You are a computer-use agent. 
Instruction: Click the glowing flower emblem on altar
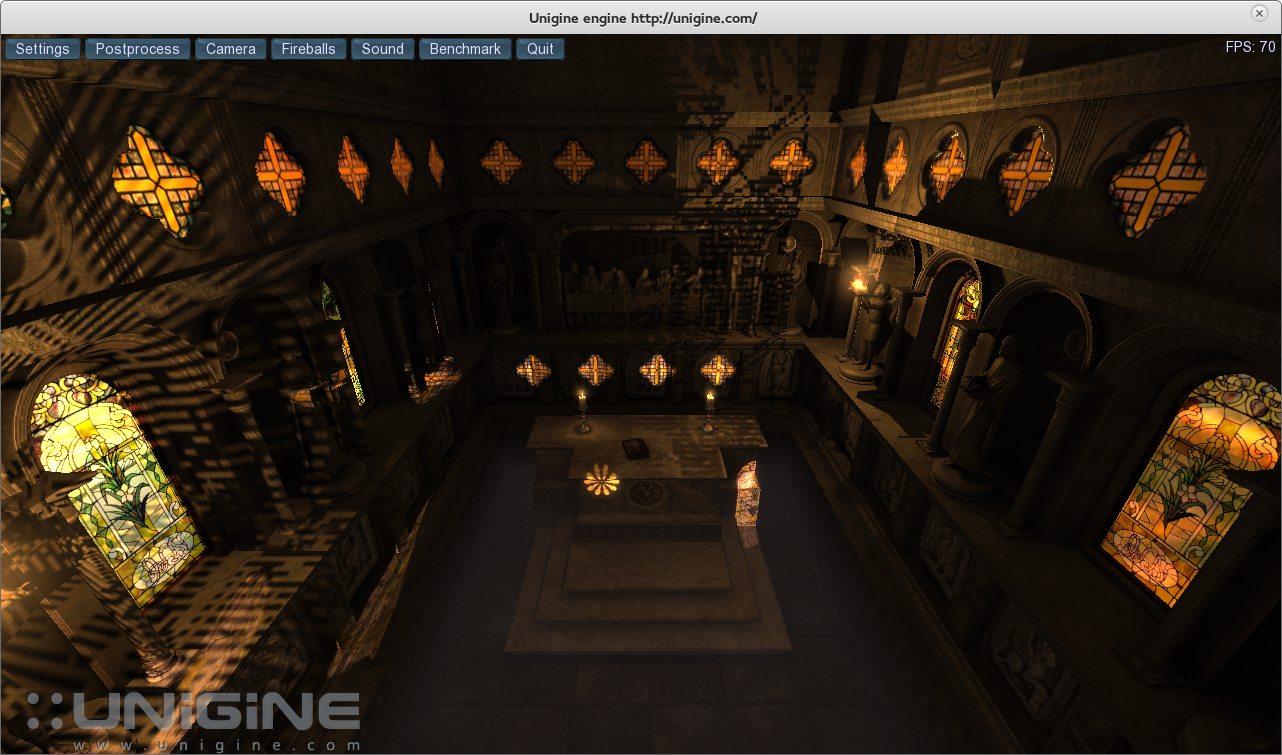tap(601, 481)
